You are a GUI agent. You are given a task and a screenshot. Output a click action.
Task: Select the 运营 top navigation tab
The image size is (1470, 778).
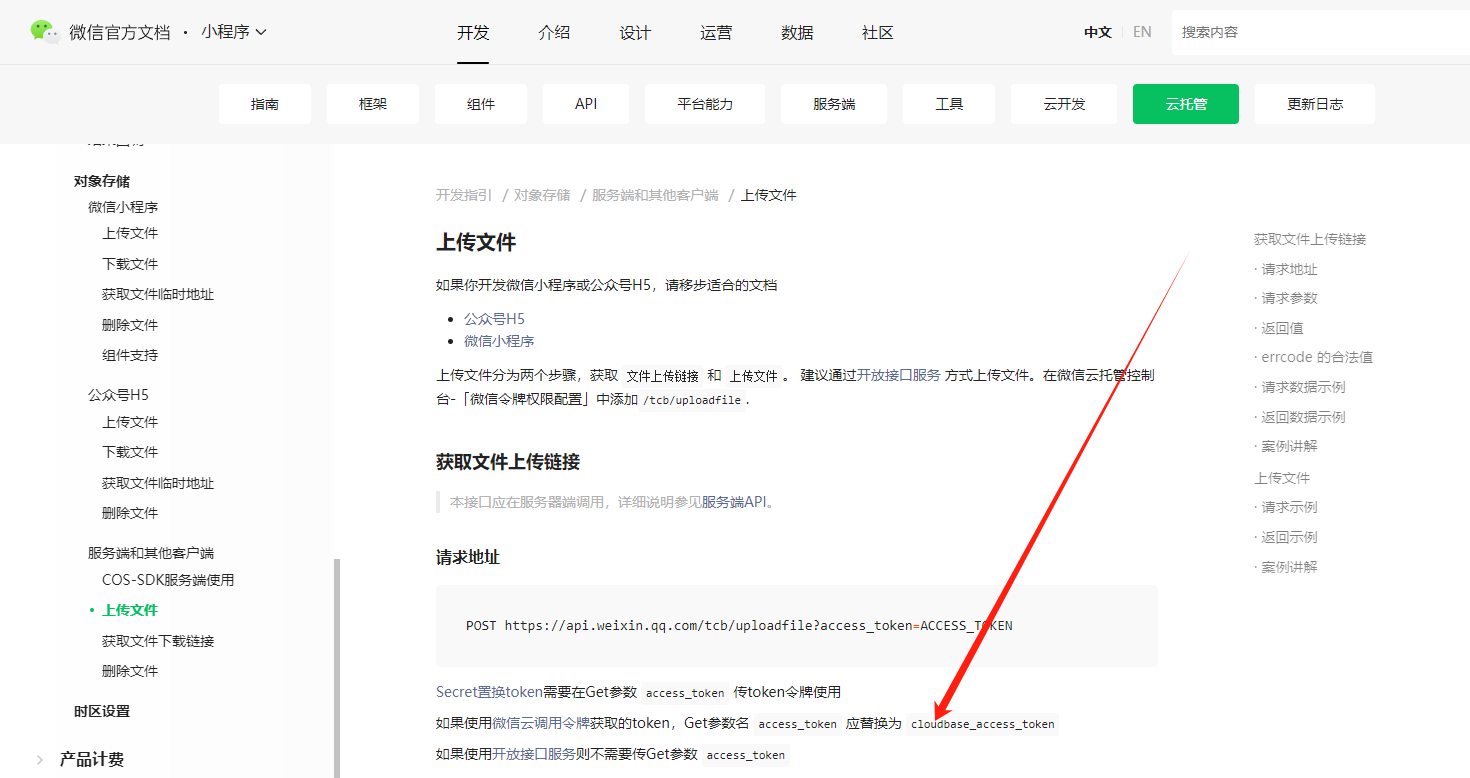tap(716, 32)
